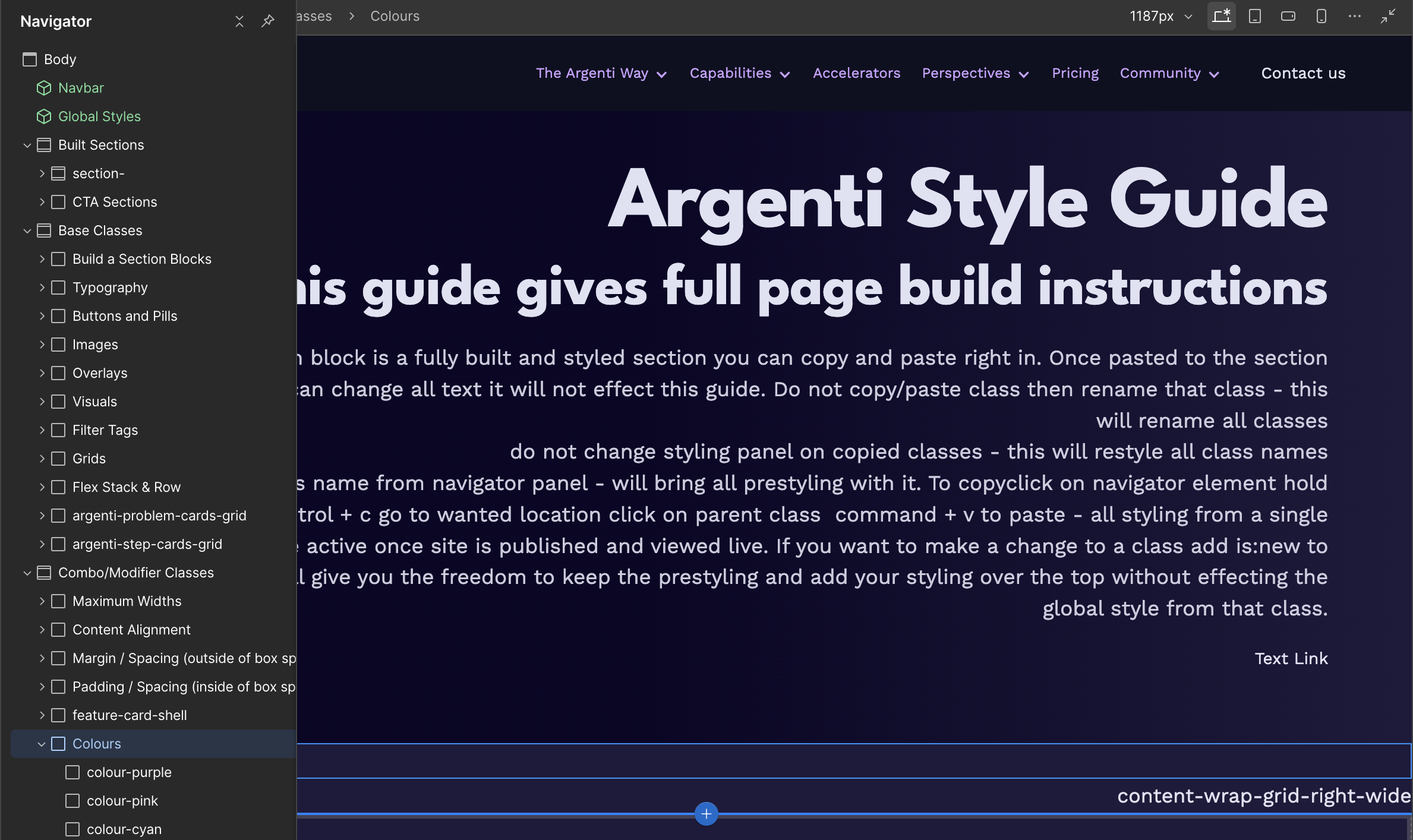The height and width of the screenshot is (840, 1413).
Task: Select the Filter Tags row
Action: click(153, 430)
